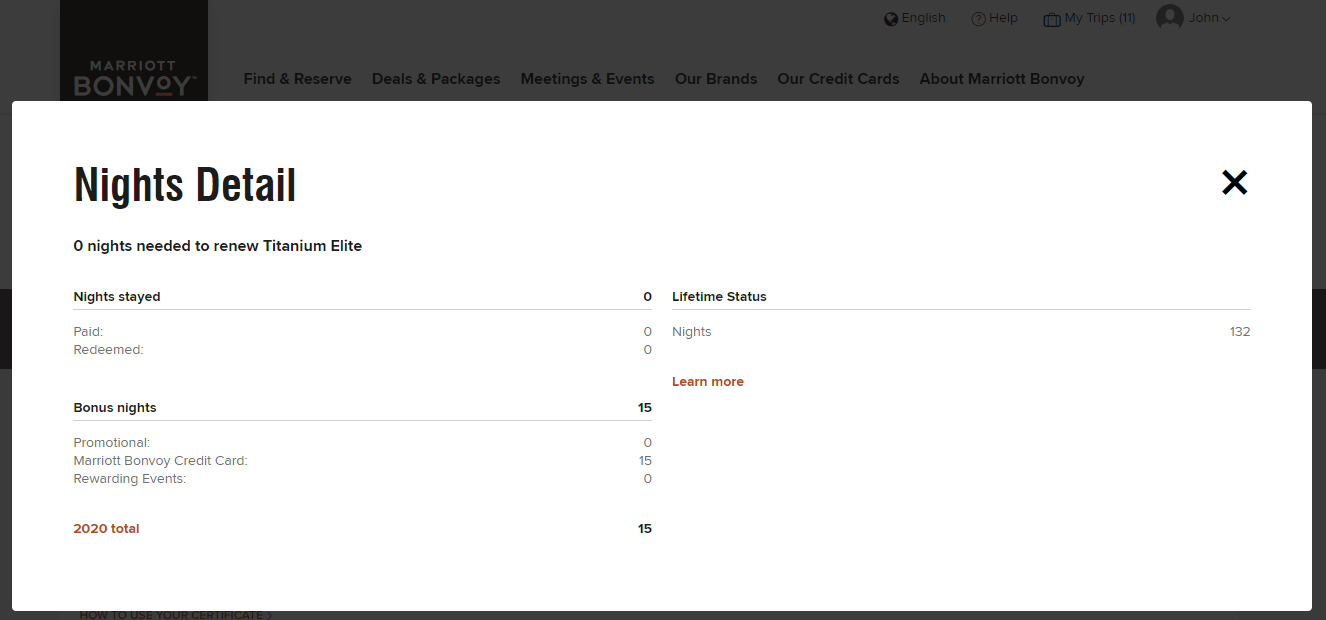Open How to Use Your Certificate link
Screen dimensions: 1326x620
[x=175, y=615]
